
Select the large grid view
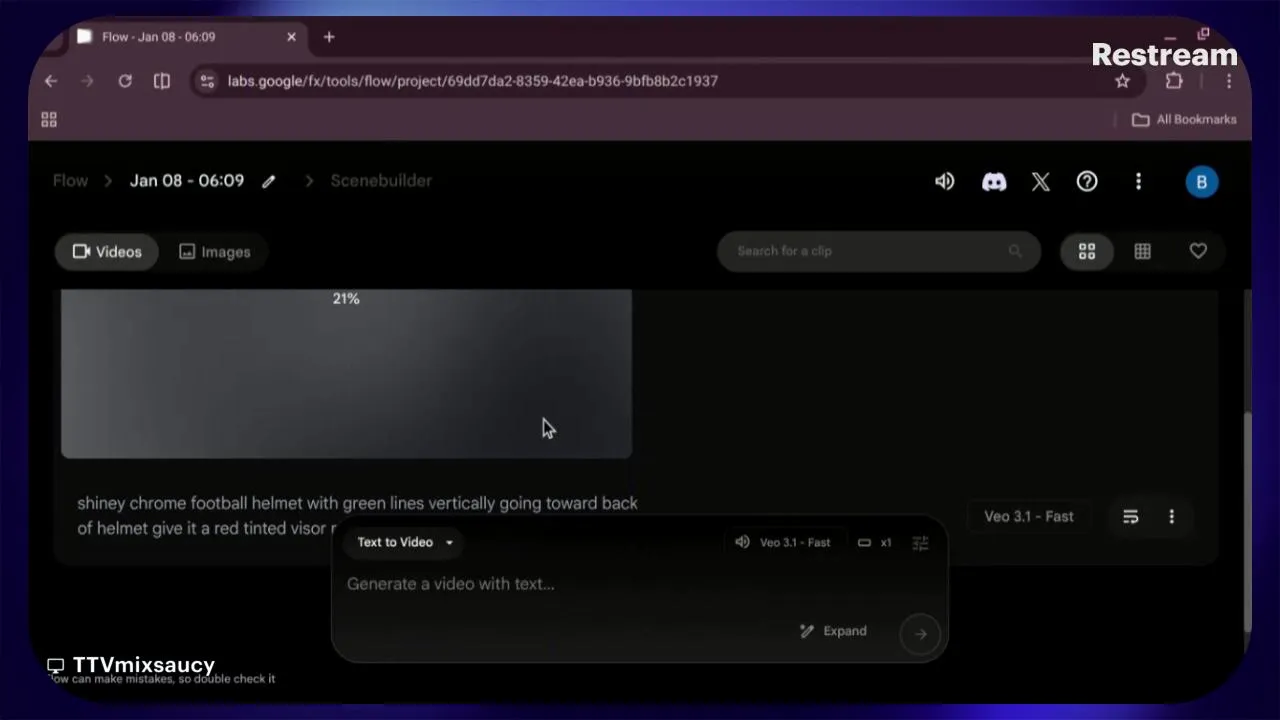click(x=1087, y=252)
